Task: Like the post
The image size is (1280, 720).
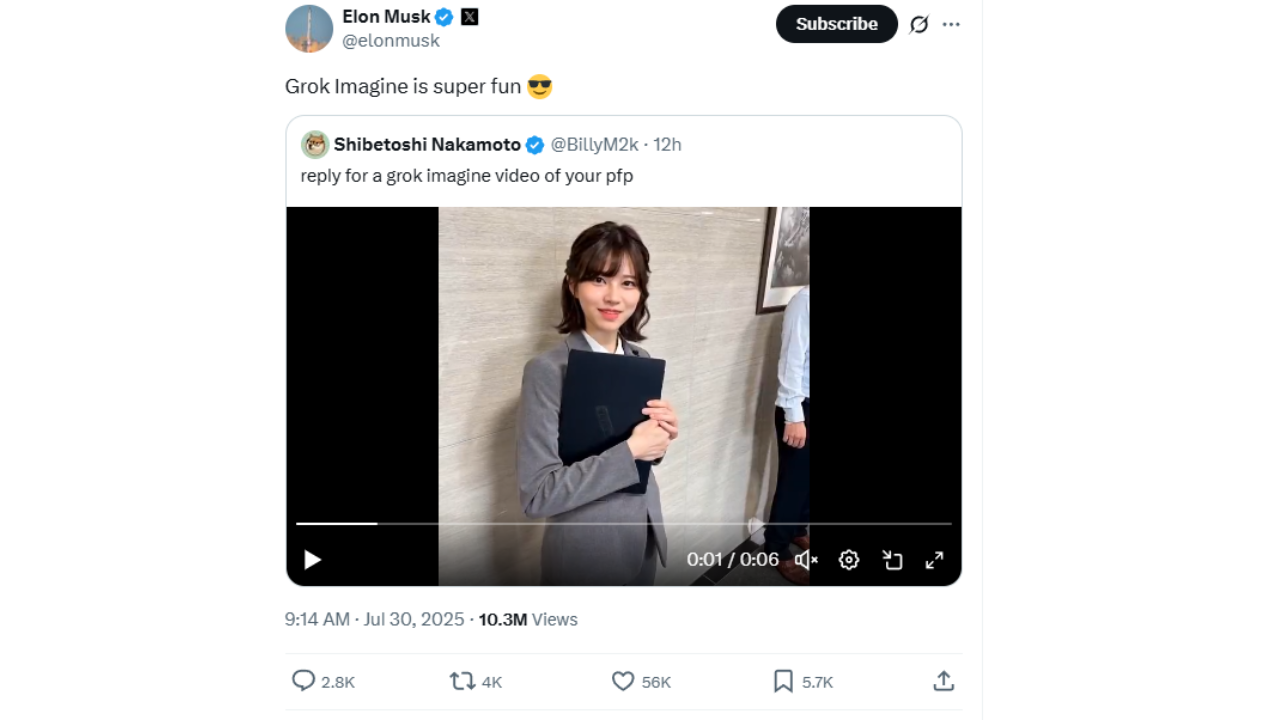Action: point(623,681)
